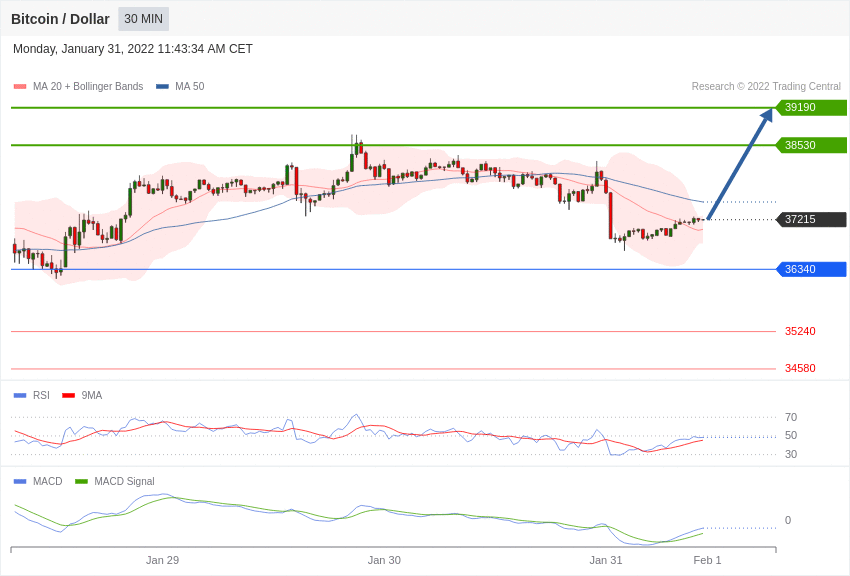Toggle the RSI legend entry
This screenshot has width=850, height=576.
pos(31,396)
